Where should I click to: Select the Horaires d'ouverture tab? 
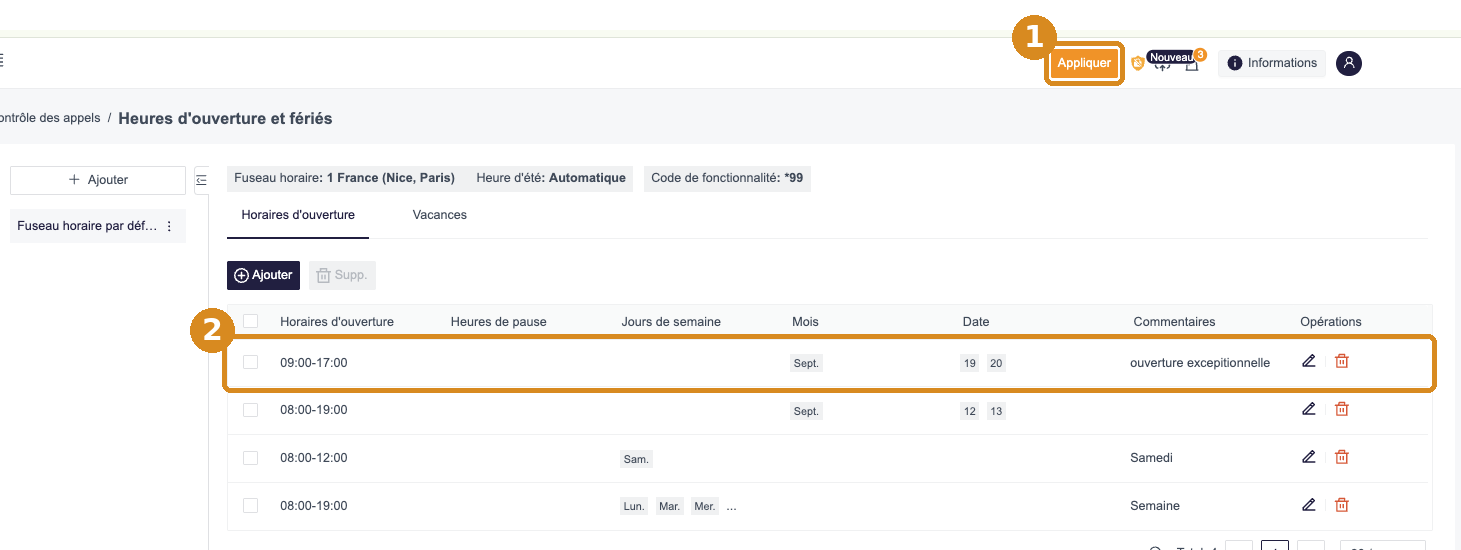298,215
